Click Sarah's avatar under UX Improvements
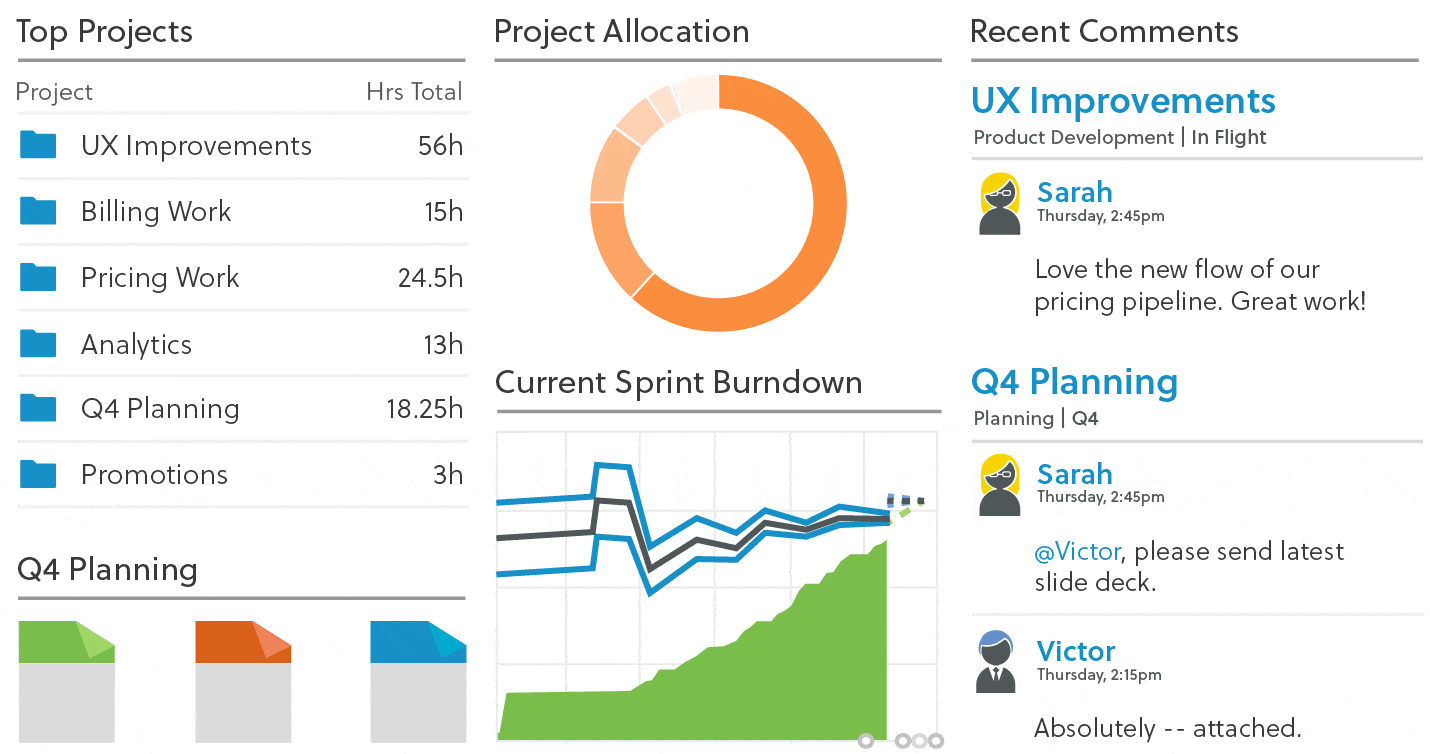 click(999, 204)
